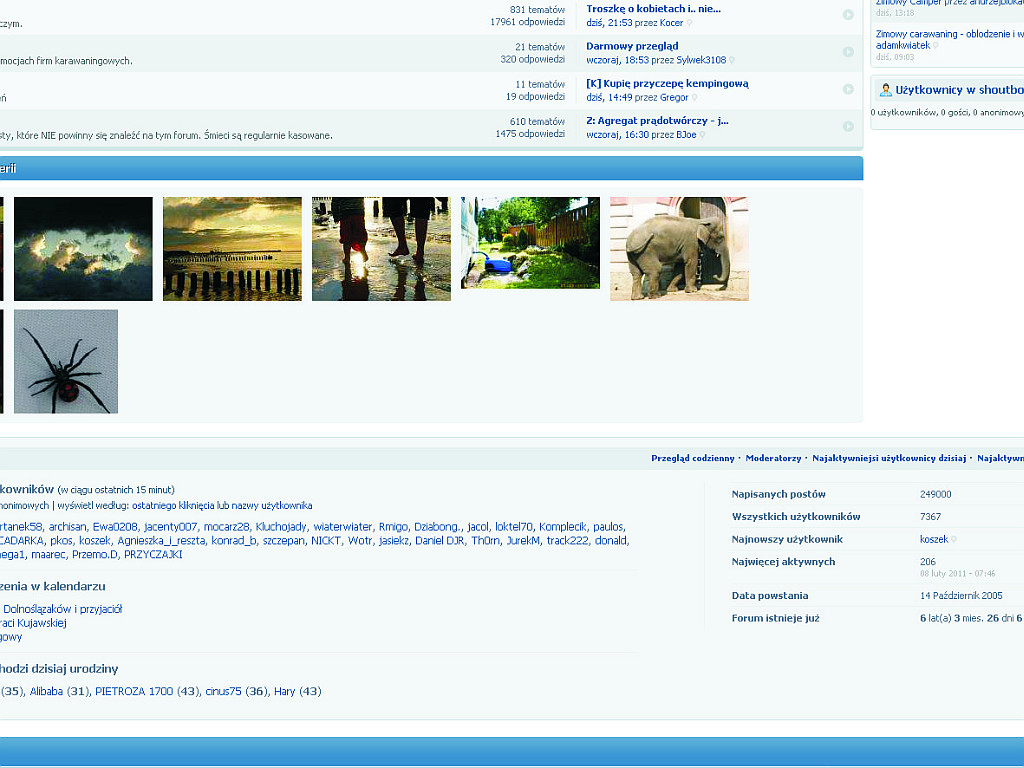This screenshot has height=768, width=1024.
Task: Open the garden with wooden fence thumbnail
Action: click(530, 243)
